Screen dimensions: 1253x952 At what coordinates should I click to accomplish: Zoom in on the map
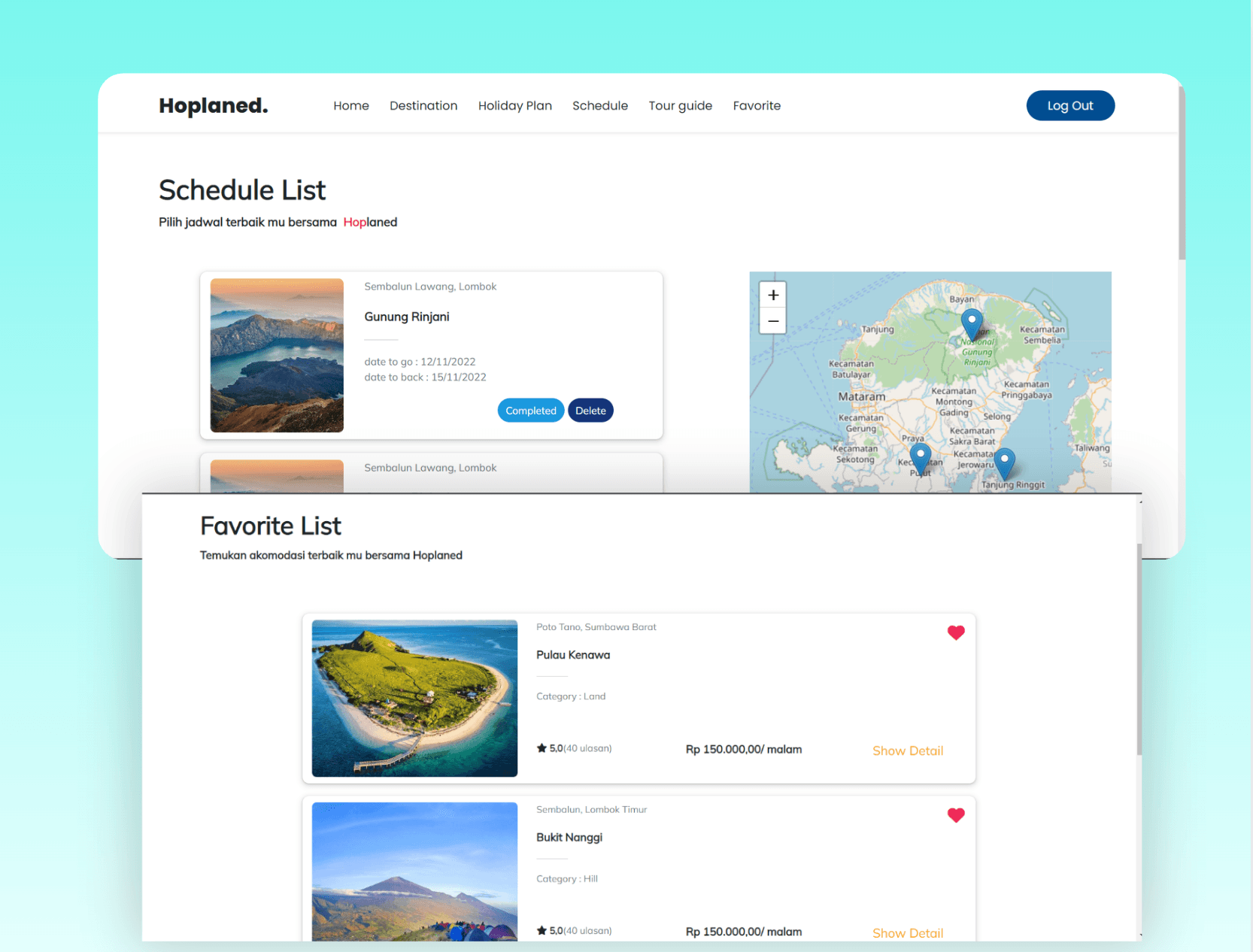[x=772, y=294]
